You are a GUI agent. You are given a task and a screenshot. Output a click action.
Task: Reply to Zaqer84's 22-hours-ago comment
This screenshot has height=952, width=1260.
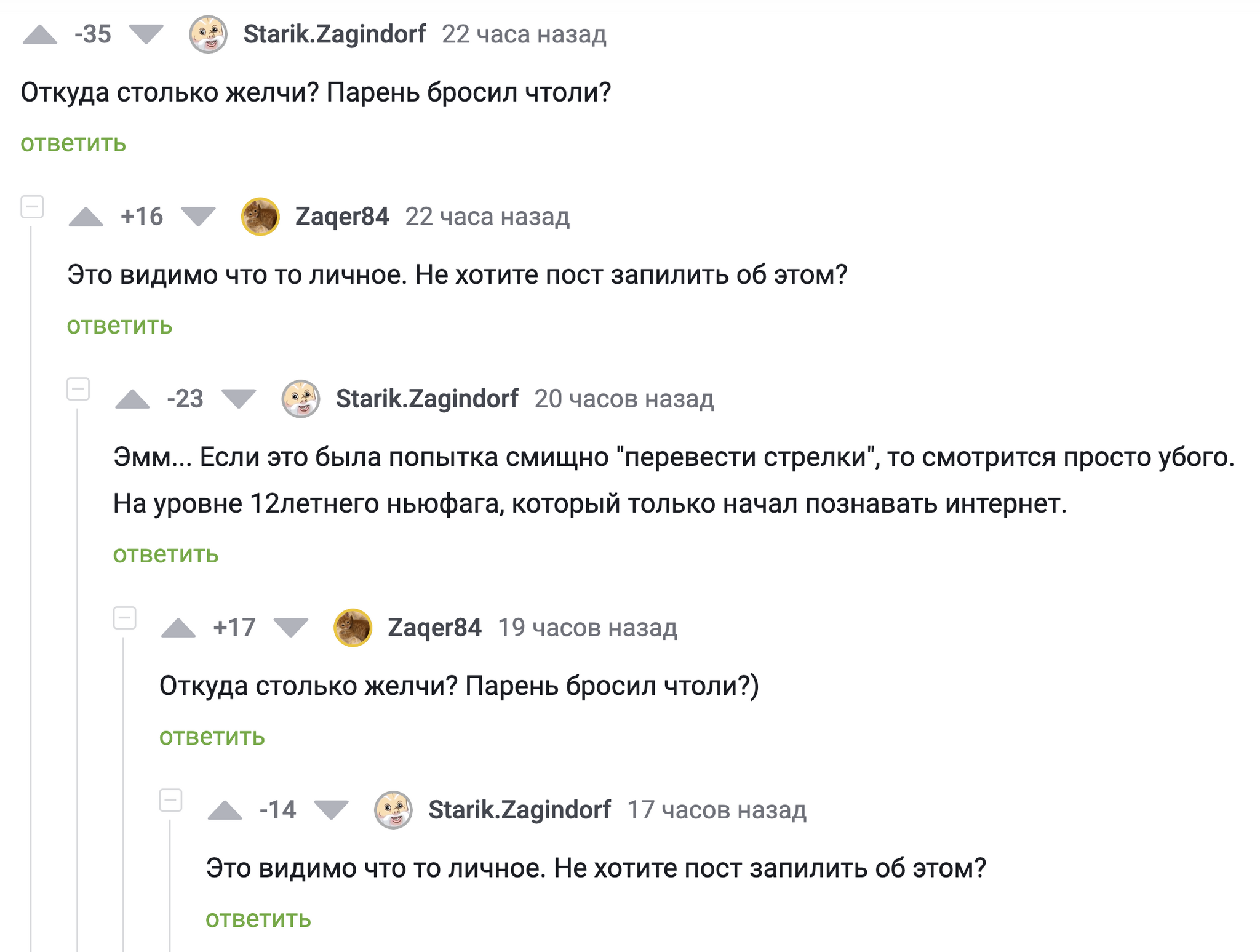(x=119, y=326)
